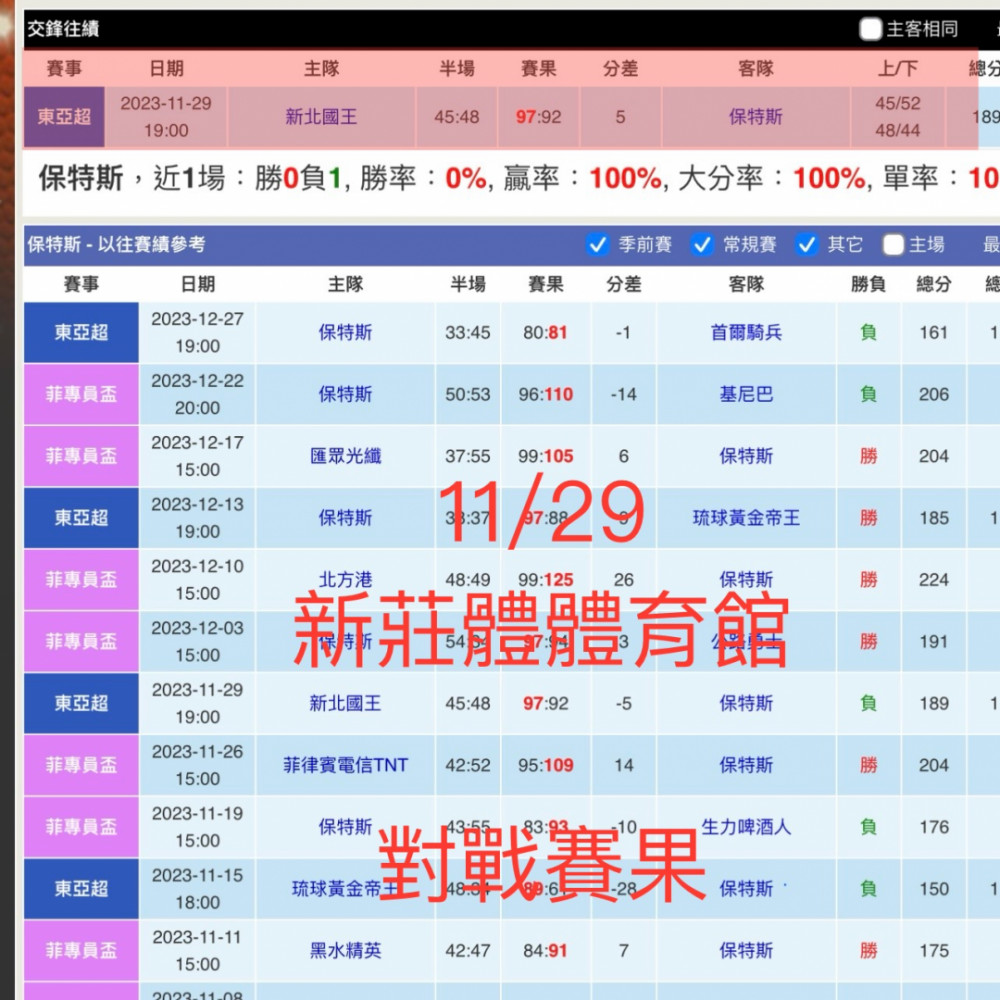Click the 賽事 column header in history table
The height and width of the screenshot is (1000, 1000).
coord(81,284)
